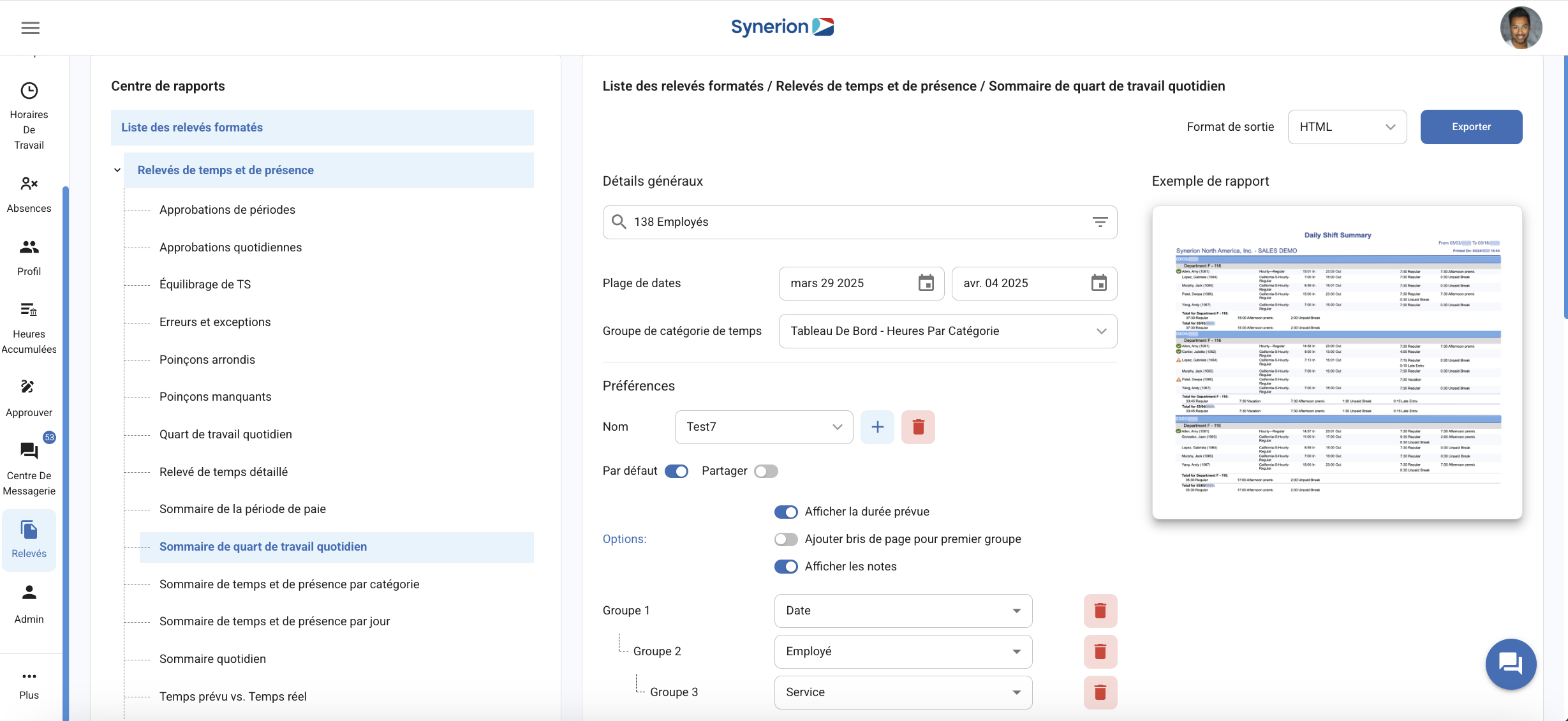The height and width of the screenshot is (721, 1568).
Task: Open the floating chat support bubble
Action: pos(1510,664)
